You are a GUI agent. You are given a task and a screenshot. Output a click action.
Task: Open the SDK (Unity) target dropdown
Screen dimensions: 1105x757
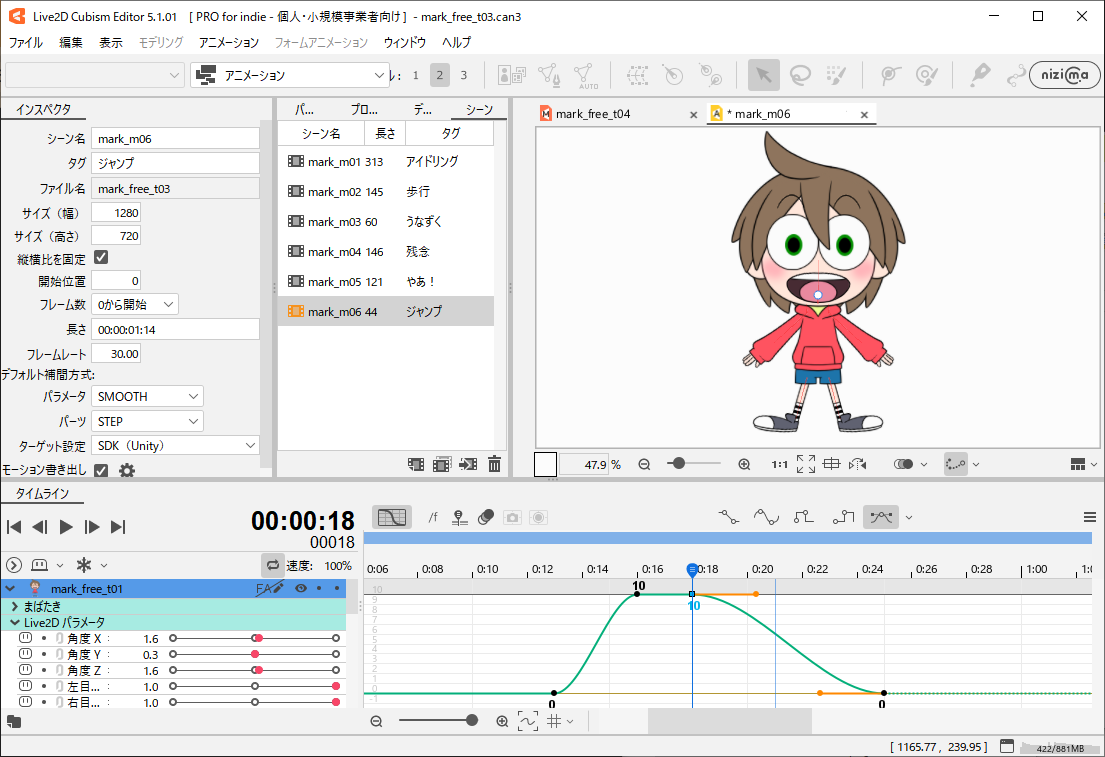[x=175, y=446]
